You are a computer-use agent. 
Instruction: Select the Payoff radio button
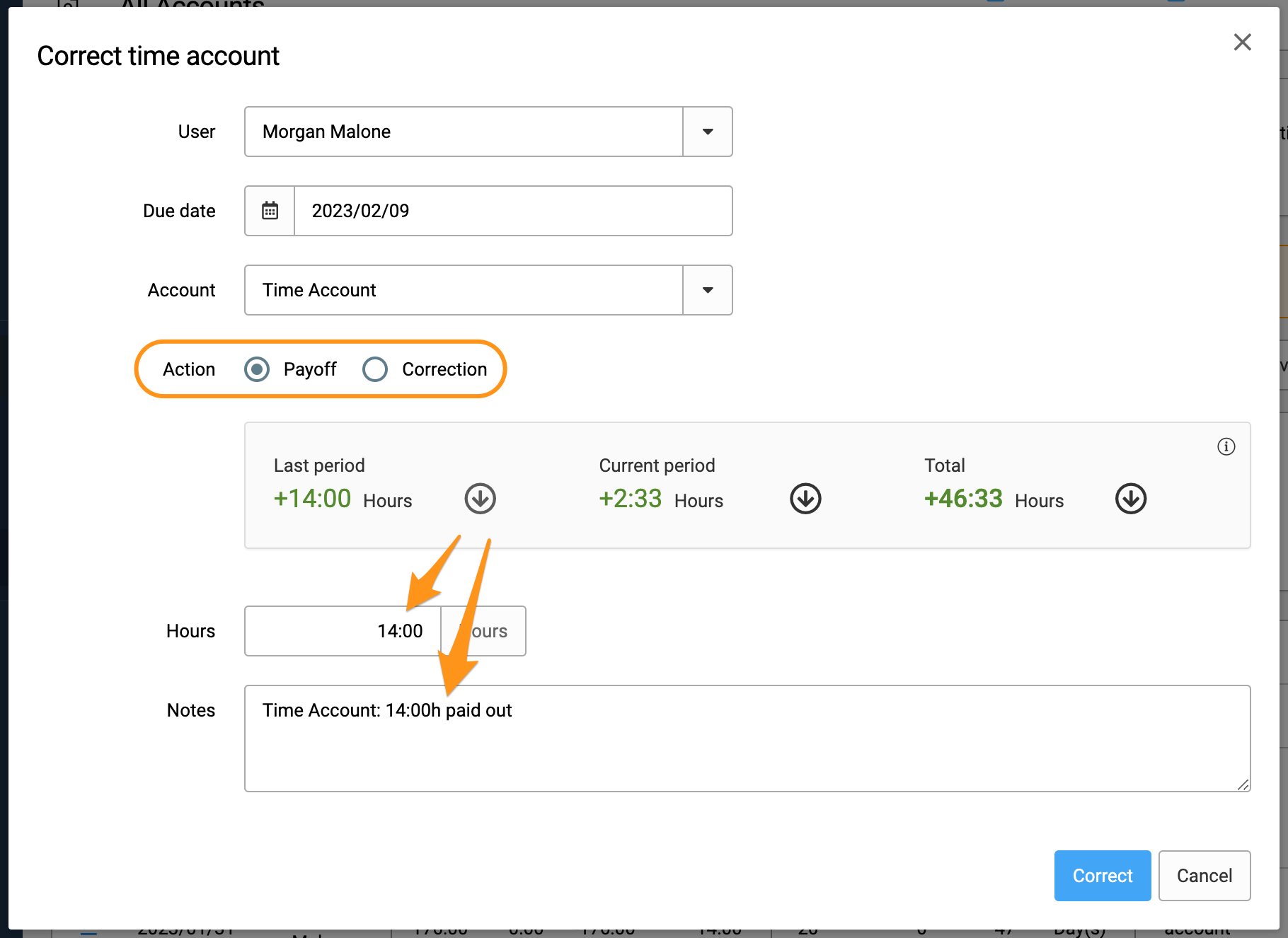pyautogui.click(x=257, y=369)
